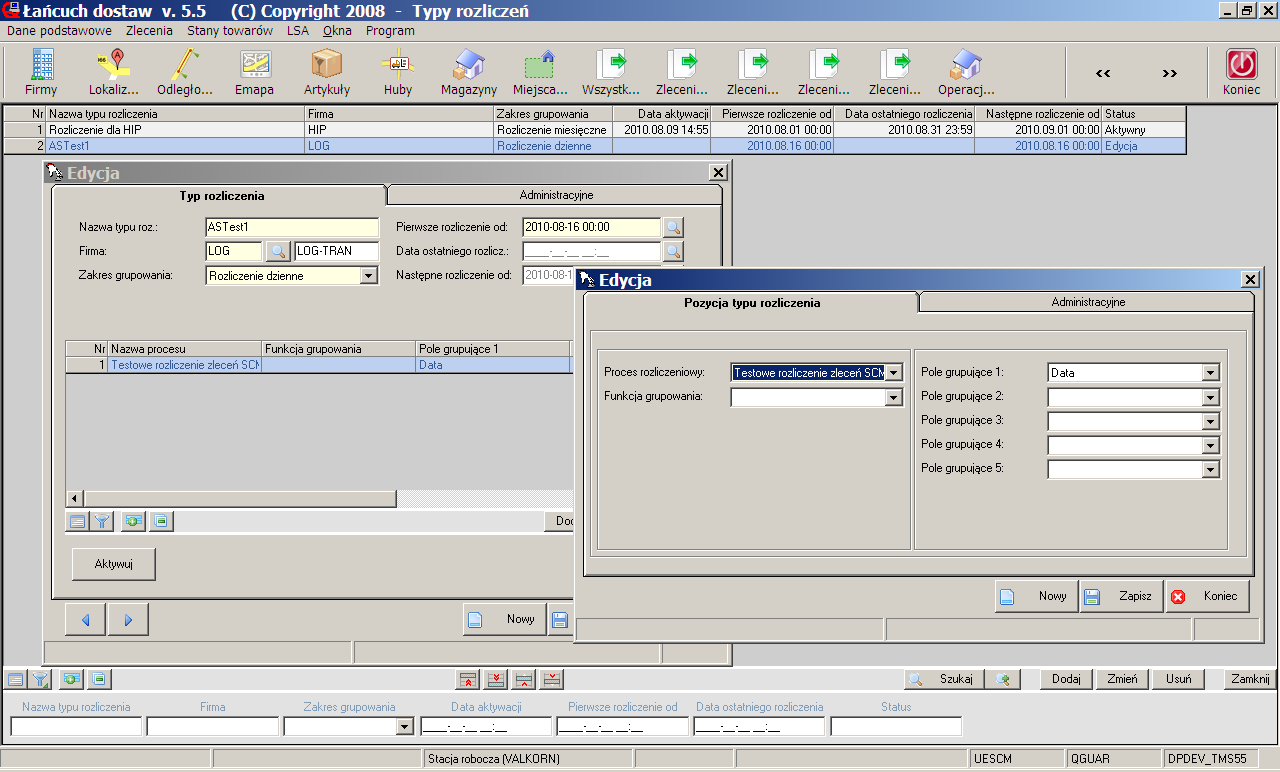Click the Data aktywacji column header
Image resolution: width=1280 pixels, height=772 pixels.
[661, 114]
